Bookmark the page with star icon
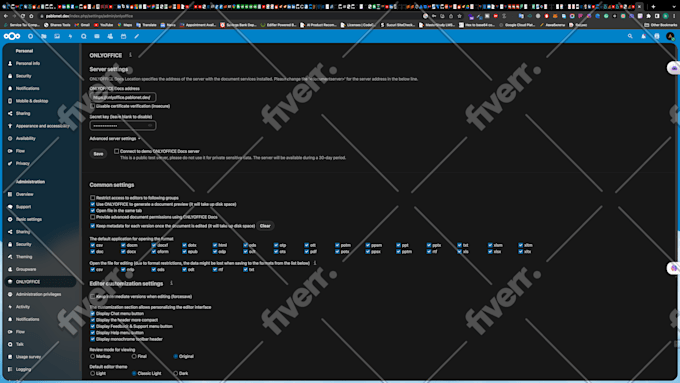The image size is (680, 383). pos(460,16)
